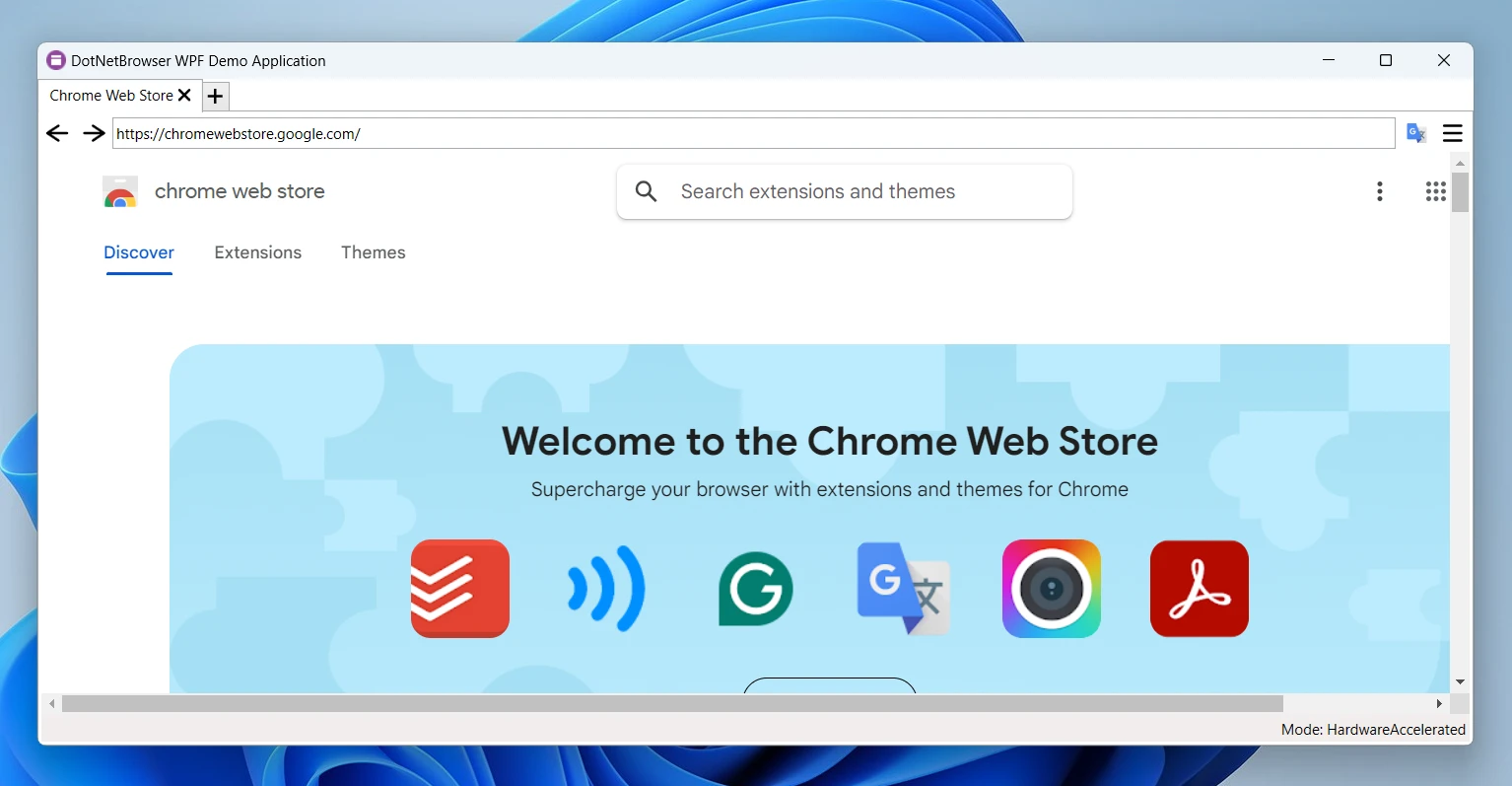Click the DotNetBrowser app icon in title bar
Image resolution: width=1512 pixels, height=786 pixels.
tap(56, 60)
